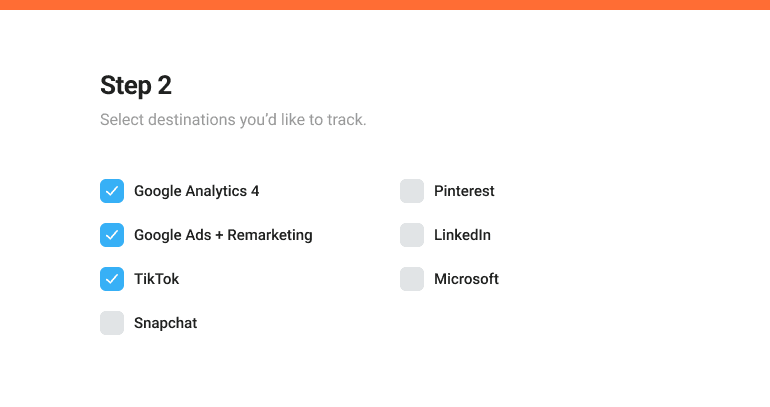Click the Google Ads + Remarketing label
This screenshot has height=407, width=770.
(x=223, y=235)
